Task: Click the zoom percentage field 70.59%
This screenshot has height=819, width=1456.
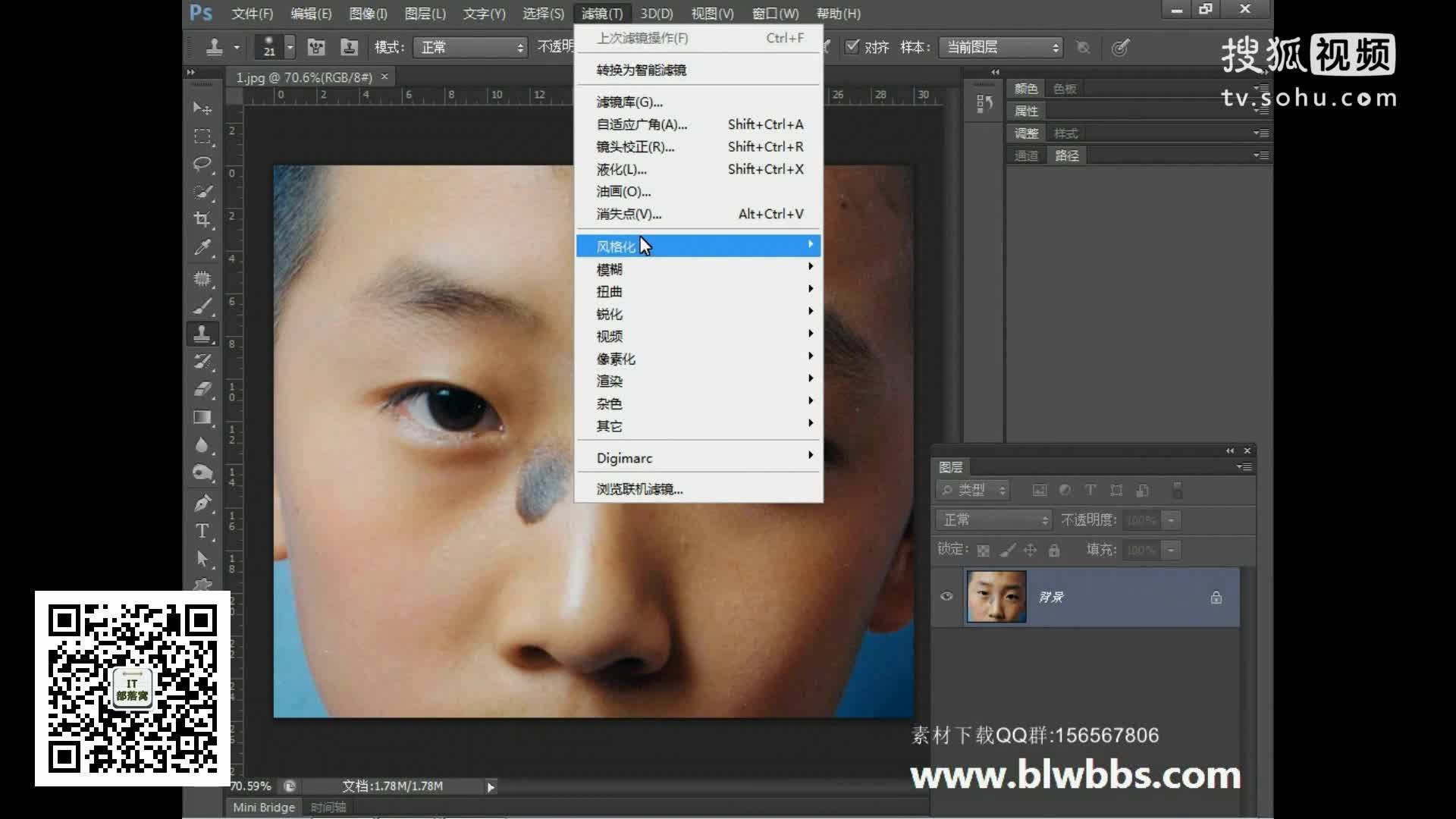Action: point(251,786)
